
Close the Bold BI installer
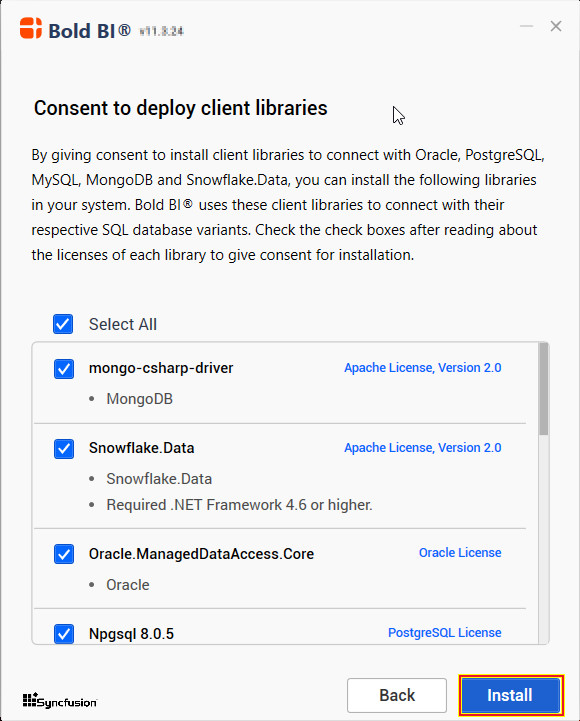point(556,26)
